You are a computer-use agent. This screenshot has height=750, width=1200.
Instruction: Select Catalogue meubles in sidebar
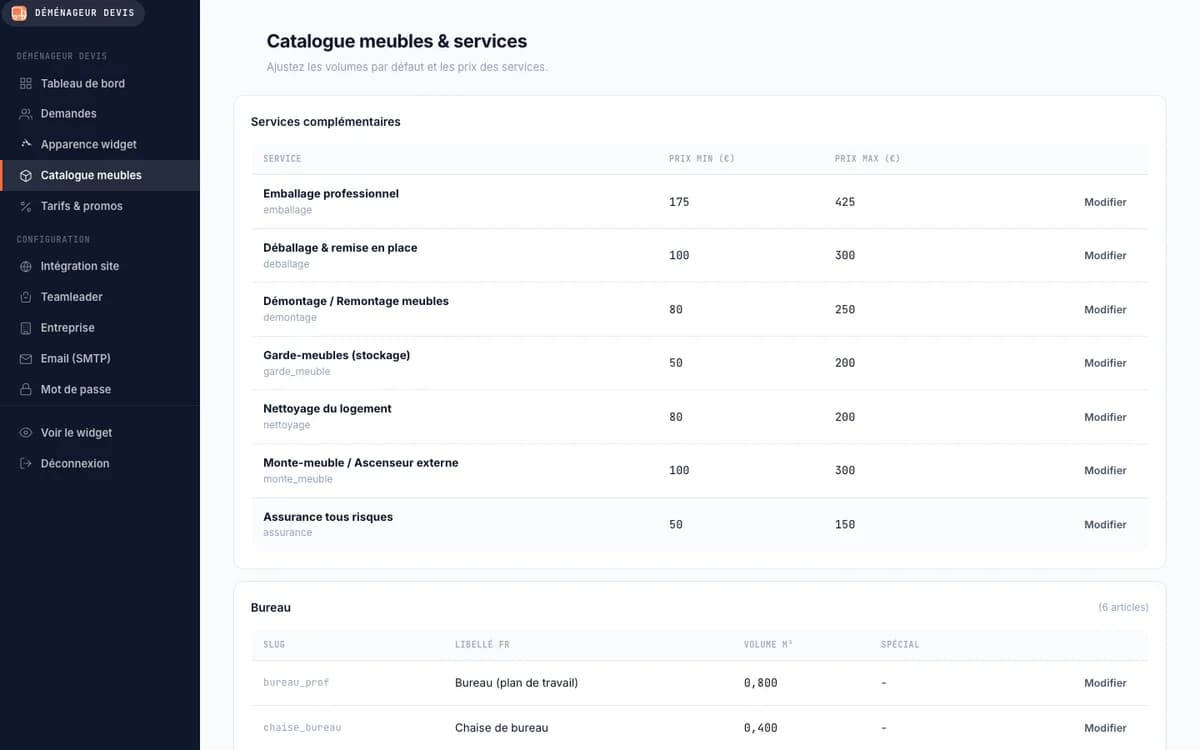click(100, 175)
